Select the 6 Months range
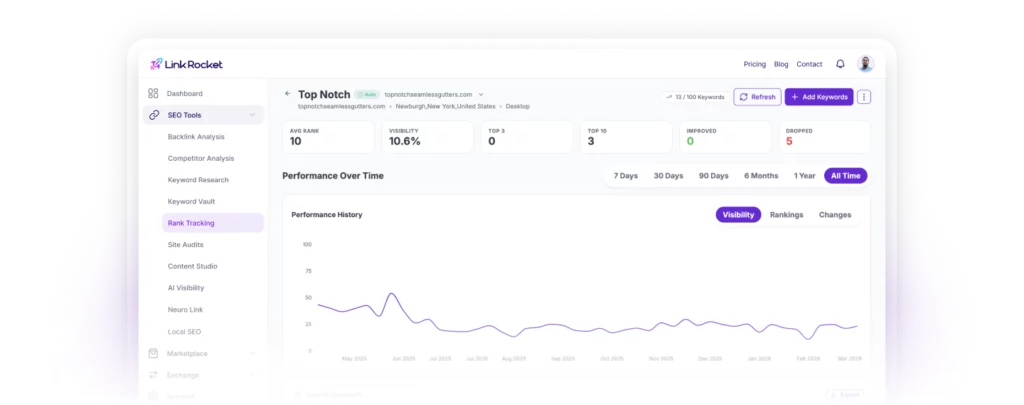 coord(761,176)
